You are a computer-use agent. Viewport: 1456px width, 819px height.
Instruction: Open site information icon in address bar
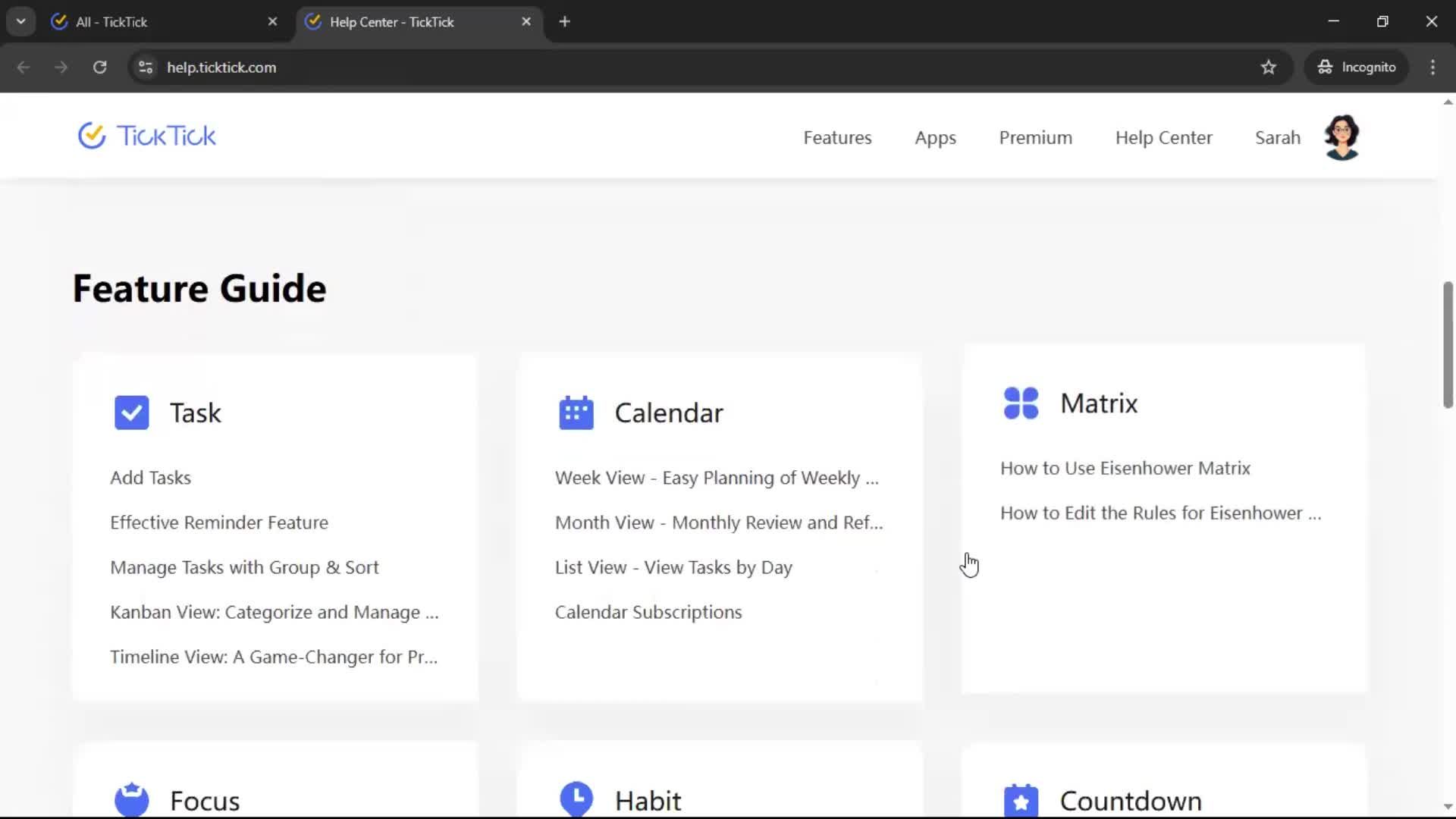(x=146, y=67)
